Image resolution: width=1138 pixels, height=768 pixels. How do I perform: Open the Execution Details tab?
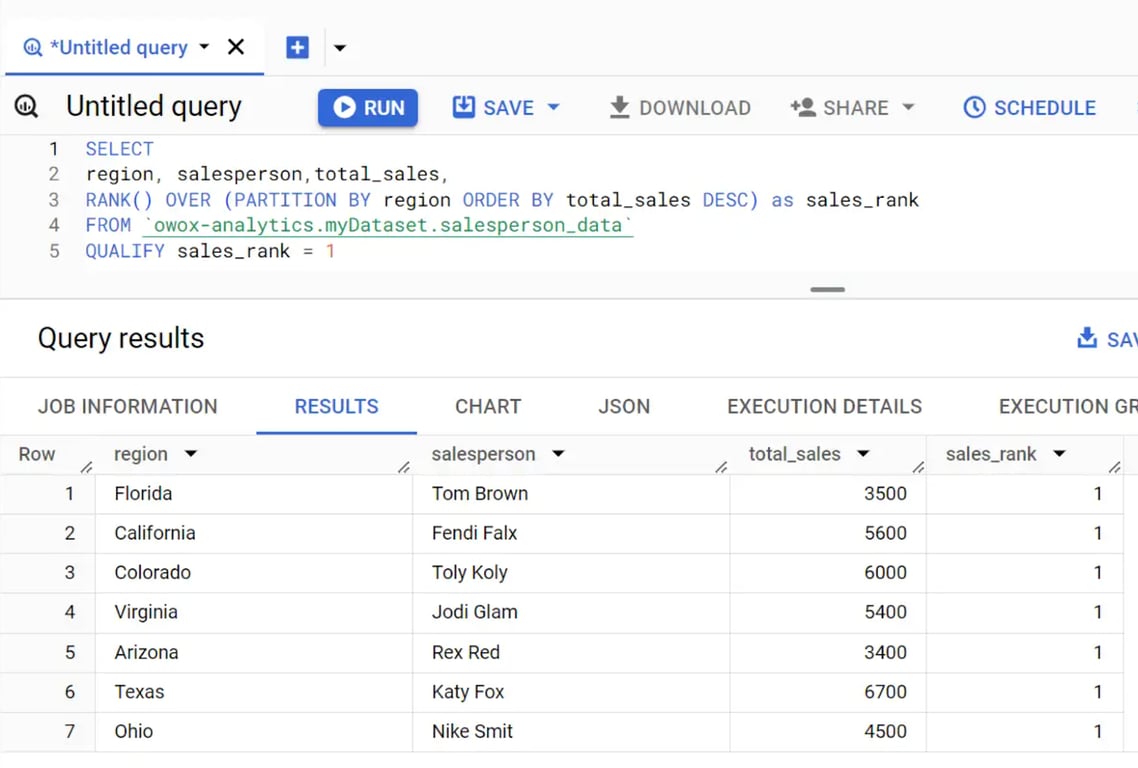point(824,407)
